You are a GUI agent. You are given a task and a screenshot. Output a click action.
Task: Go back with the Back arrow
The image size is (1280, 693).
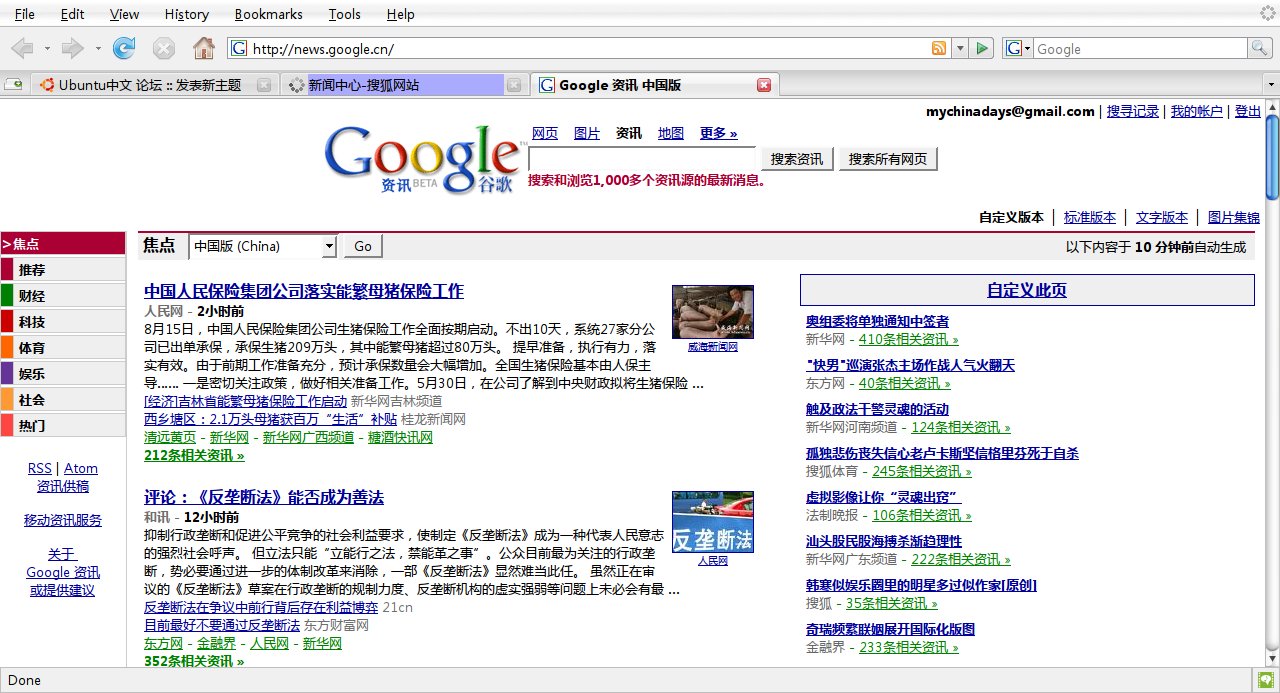click(x=22, y=48)
